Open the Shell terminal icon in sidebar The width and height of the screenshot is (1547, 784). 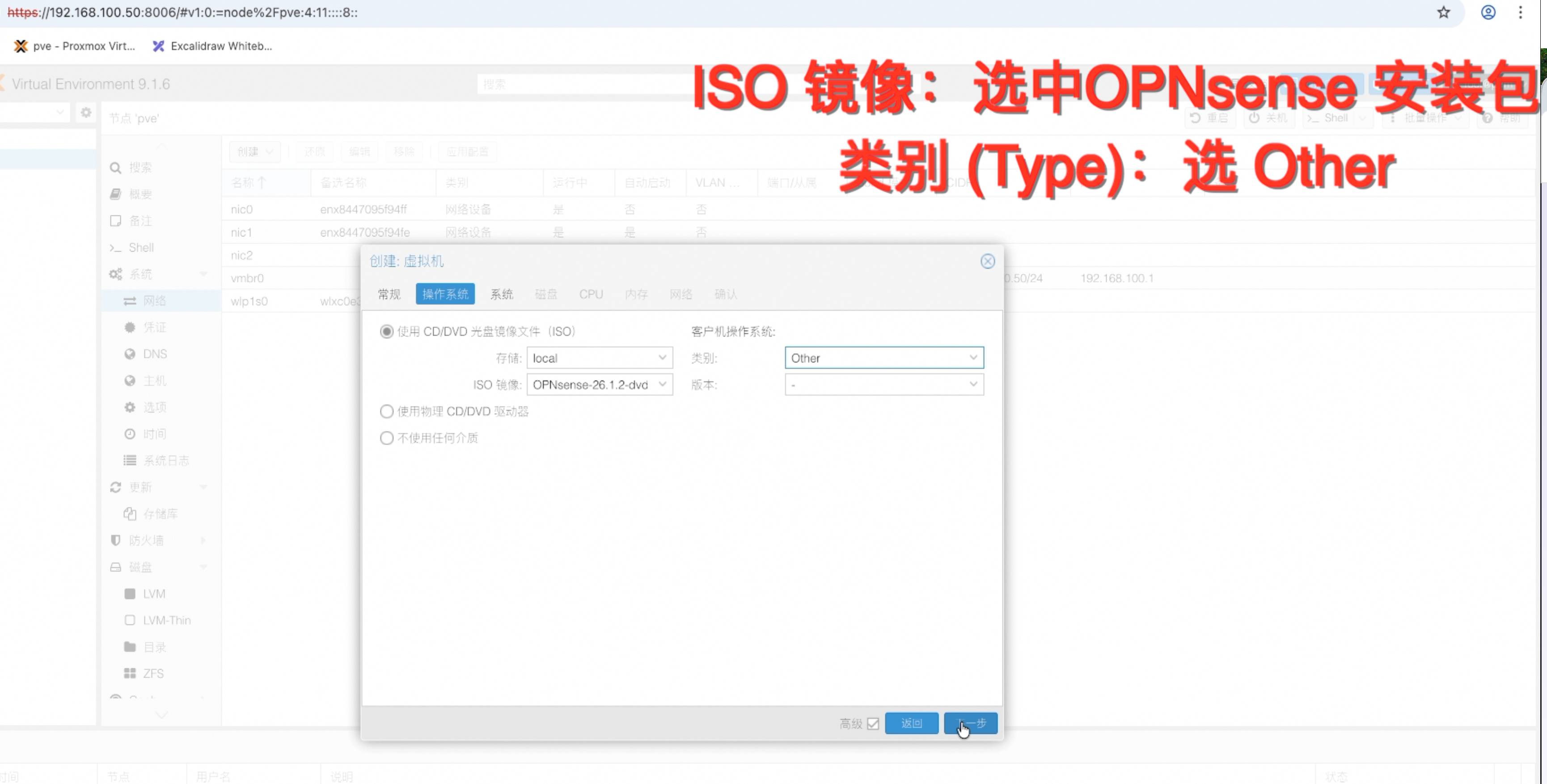pyautogui.click(x=115, y=247)
